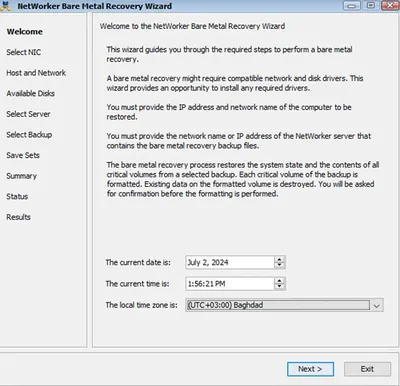Open the Host and Network step
The height and width of the screenshot is (386, 400).
36,73
